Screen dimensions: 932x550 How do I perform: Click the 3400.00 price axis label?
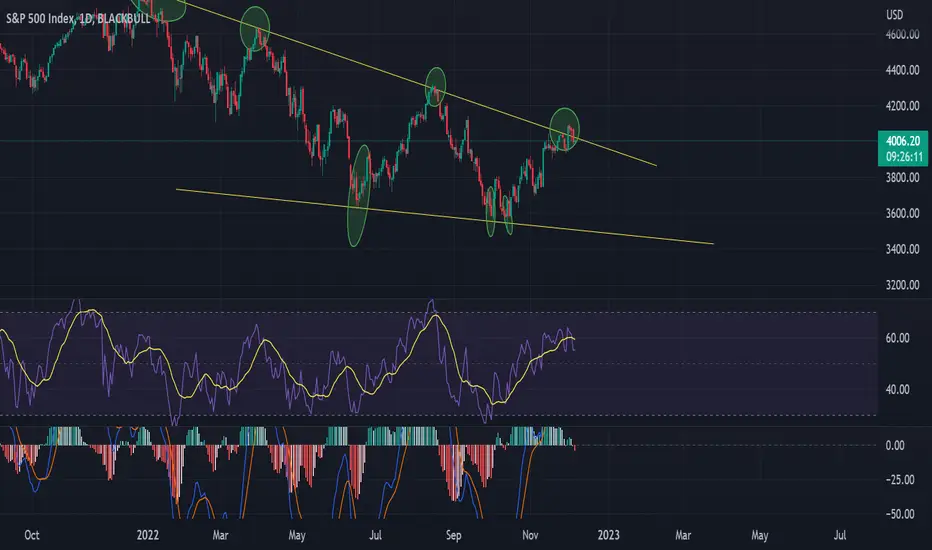(902, 249)
